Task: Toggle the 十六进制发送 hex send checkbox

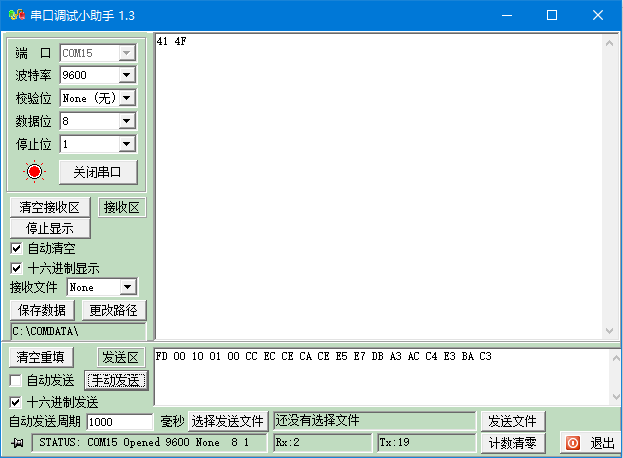Action: click(15, 402)
